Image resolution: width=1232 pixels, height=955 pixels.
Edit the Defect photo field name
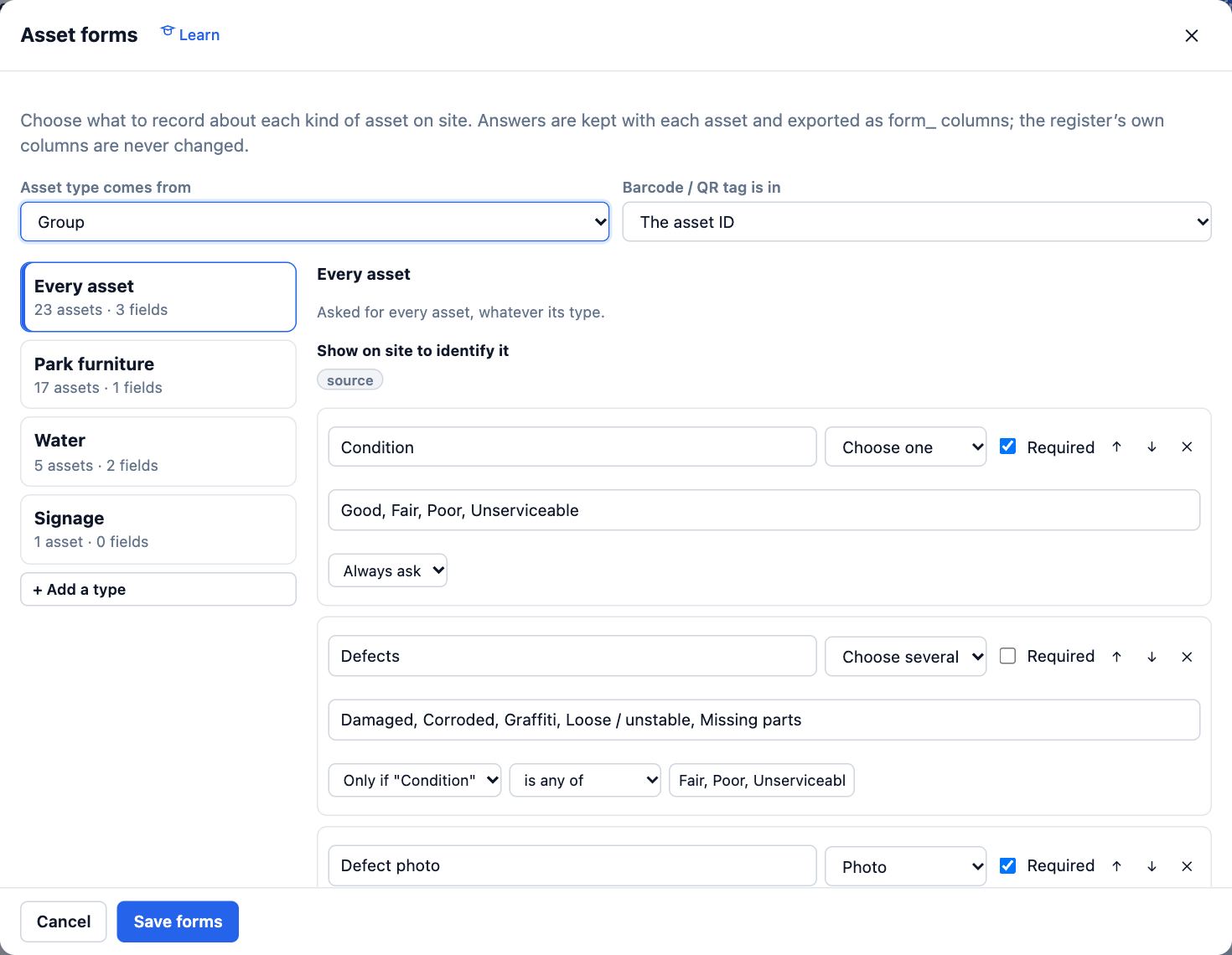(x=572, y=865)
